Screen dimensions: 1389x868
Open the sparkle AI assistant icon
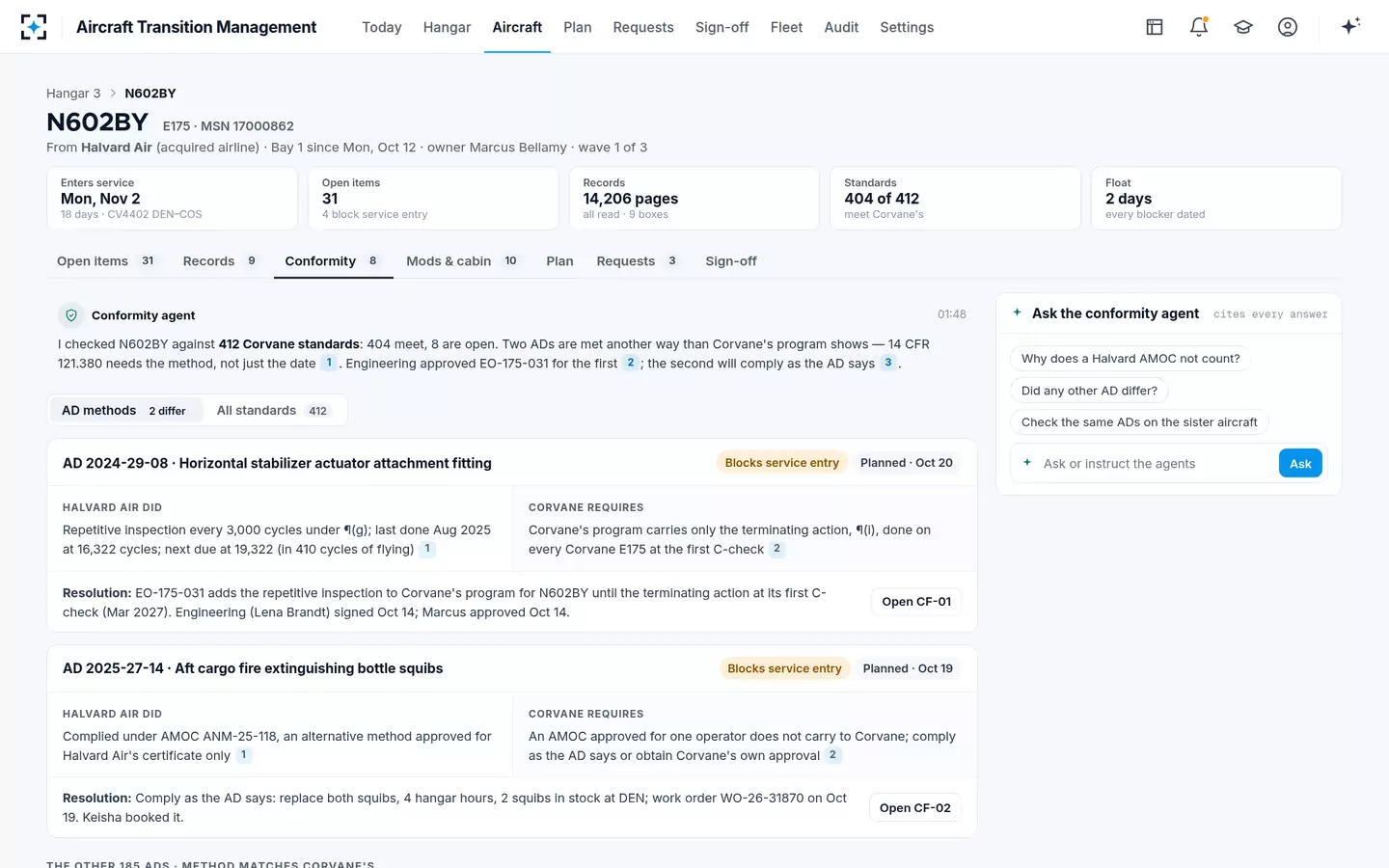click(1350, 26)
